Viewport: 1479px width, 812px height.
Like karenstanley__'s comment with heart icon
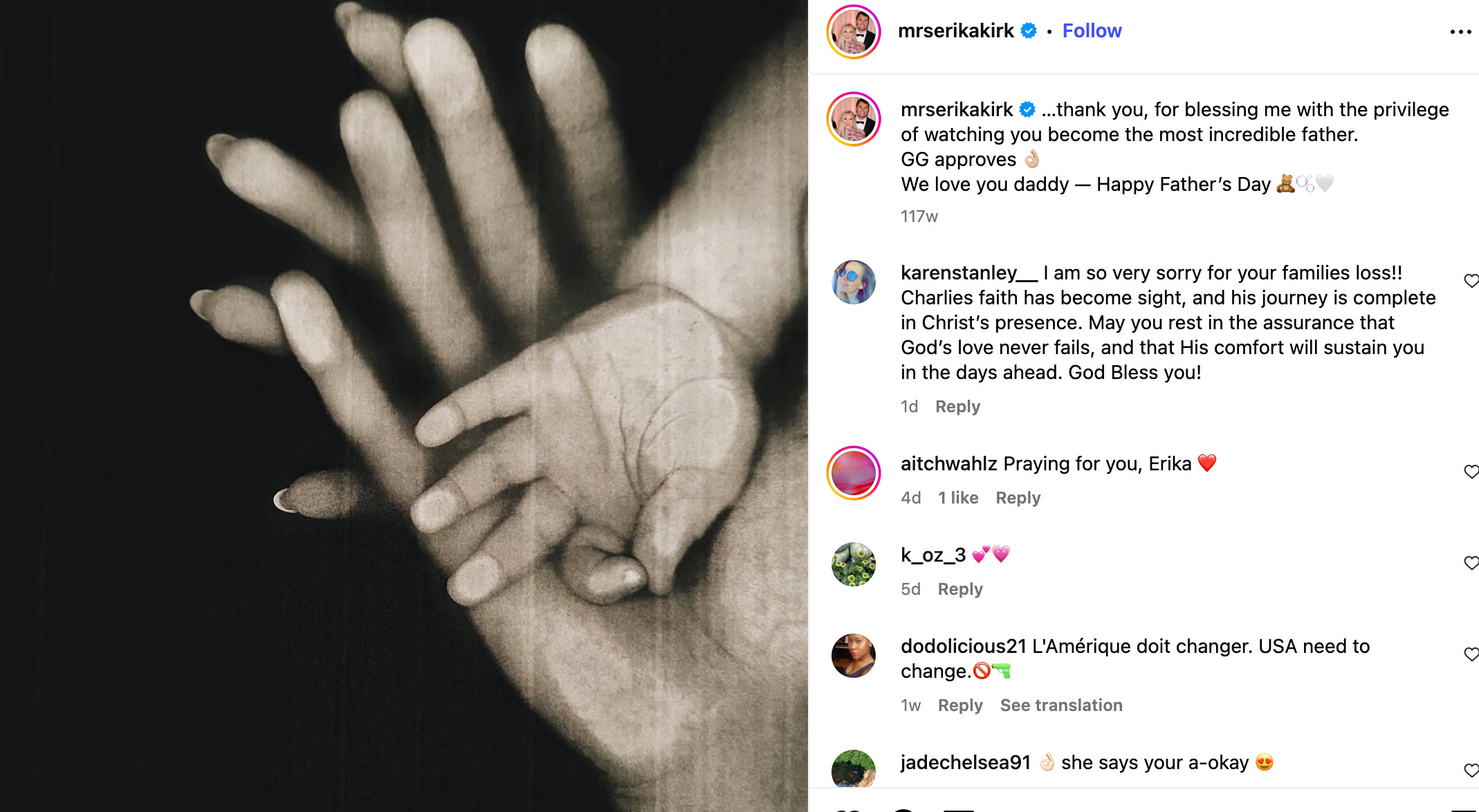(1471, 281)
